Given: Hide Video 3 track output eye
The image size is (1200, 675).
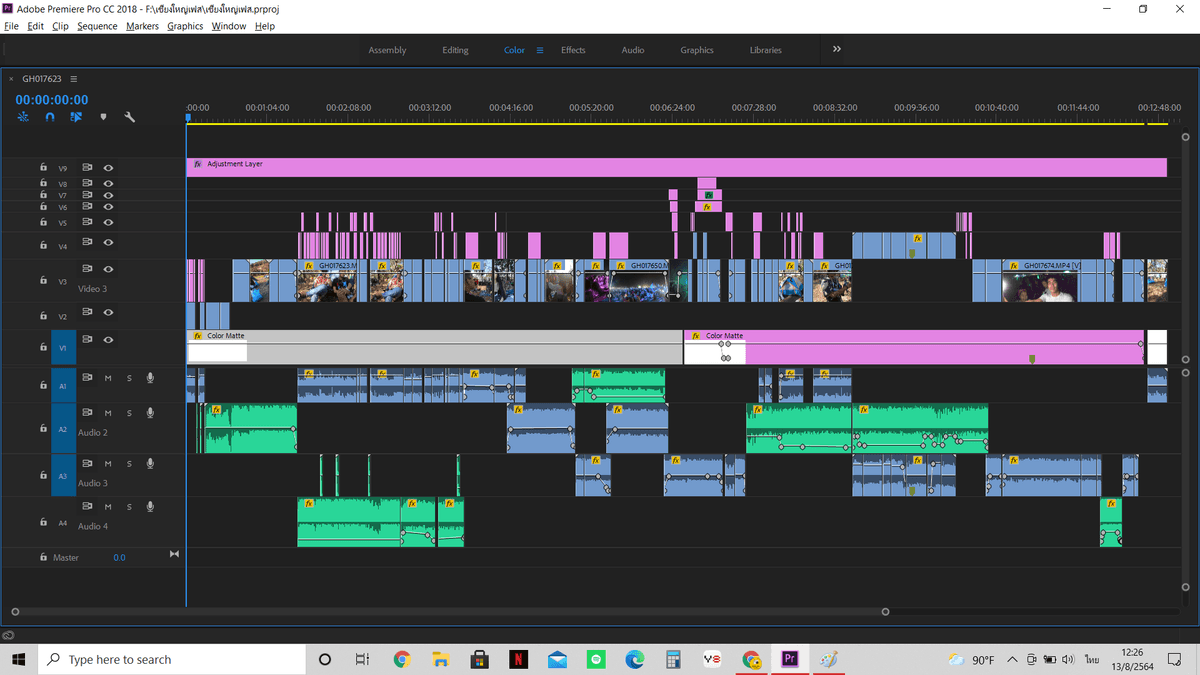Looking at the screenshot, I should [x=108, y=269].
